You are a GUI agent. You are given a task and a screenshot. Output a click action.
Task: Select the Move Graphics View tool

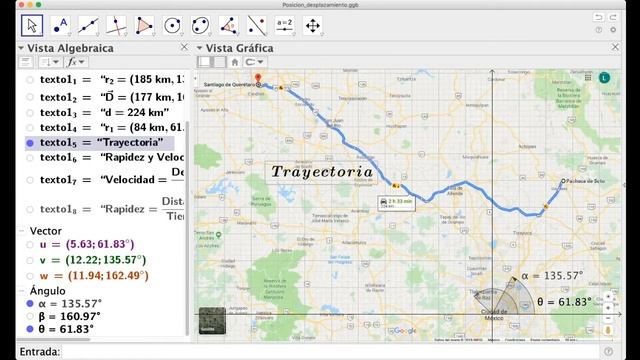[313, 26]
